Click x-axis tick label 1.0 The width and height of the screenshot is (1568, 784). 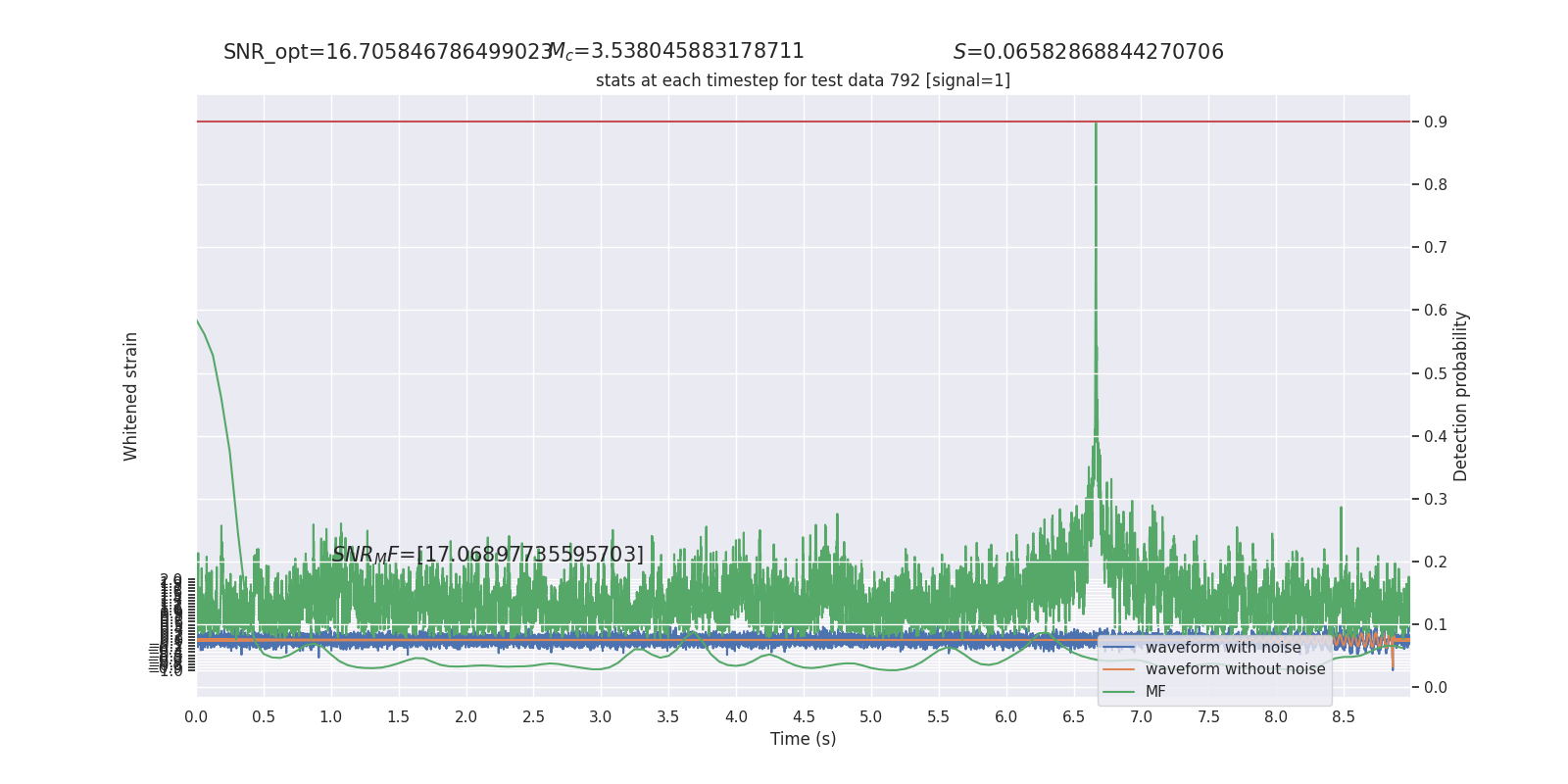(x=331, y=717)
